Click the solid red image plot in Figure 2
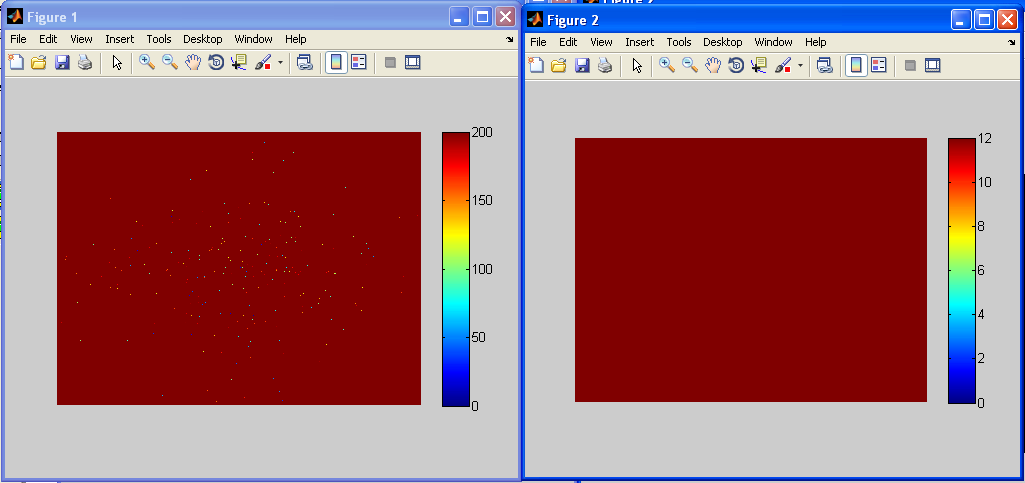 point(751,270)
